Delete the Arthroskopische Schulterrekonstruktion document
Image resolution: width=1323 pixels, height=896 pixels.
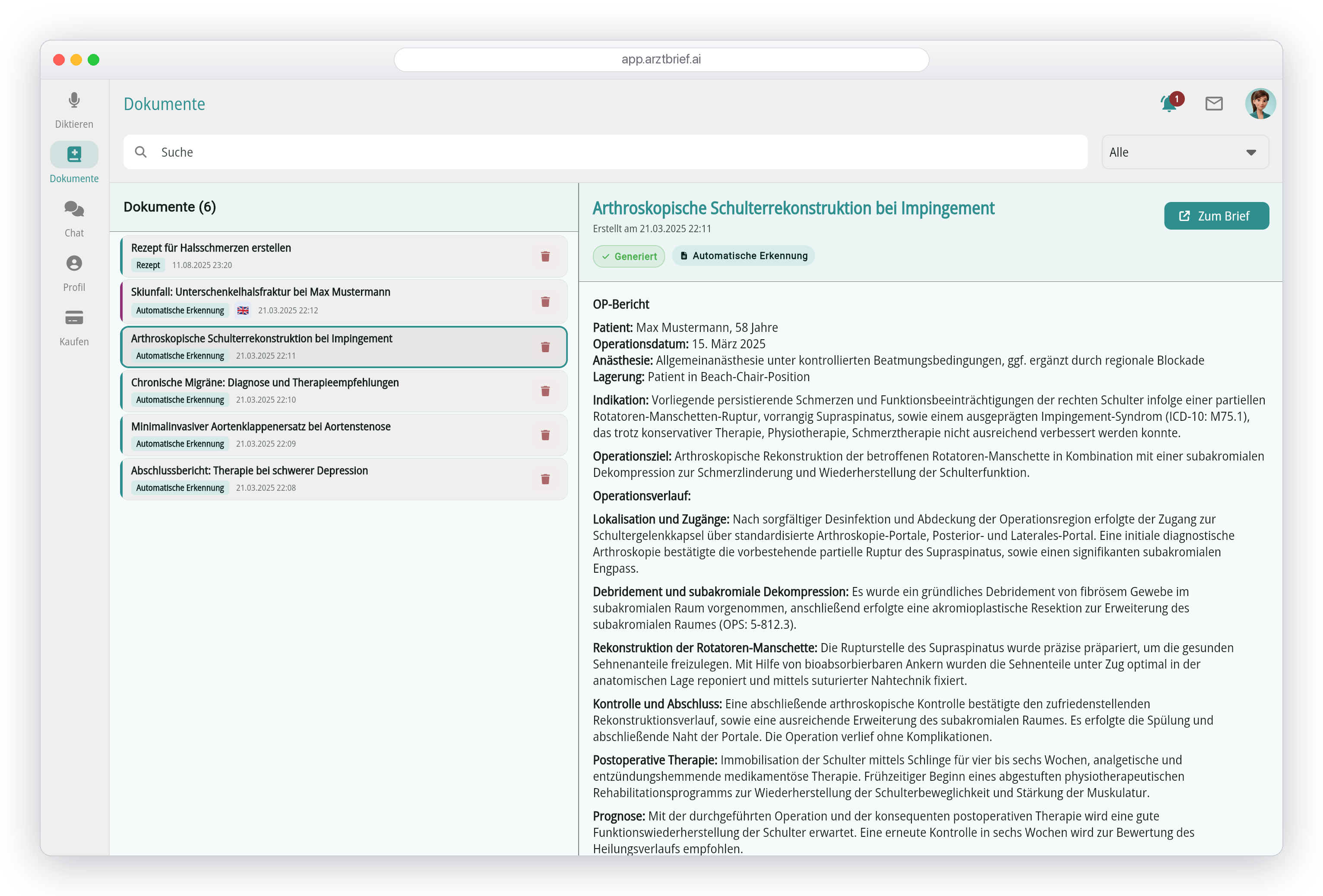pos(545,347)
